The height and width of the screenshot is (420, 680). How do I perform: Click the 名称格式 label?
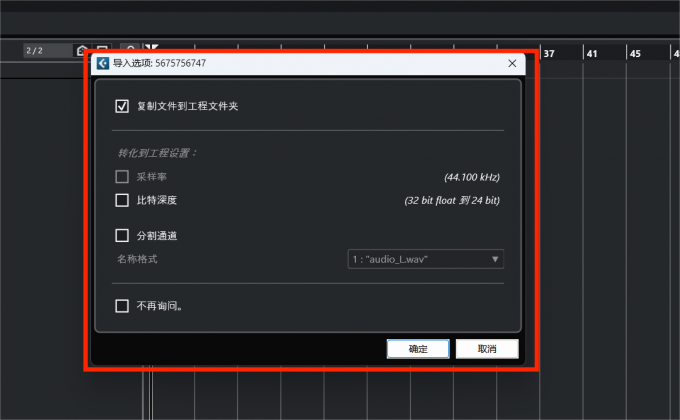[137, 259]
